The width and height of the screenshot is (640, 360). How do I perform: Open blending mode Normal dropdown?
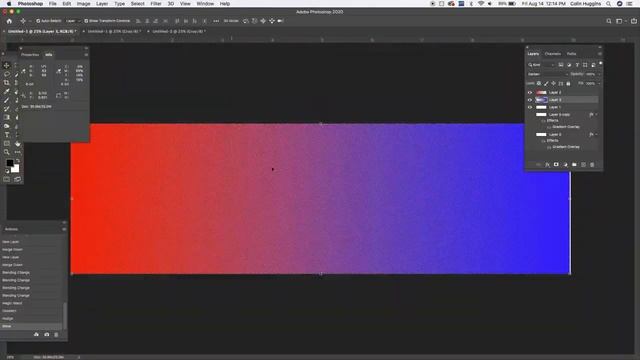[547, 74]
